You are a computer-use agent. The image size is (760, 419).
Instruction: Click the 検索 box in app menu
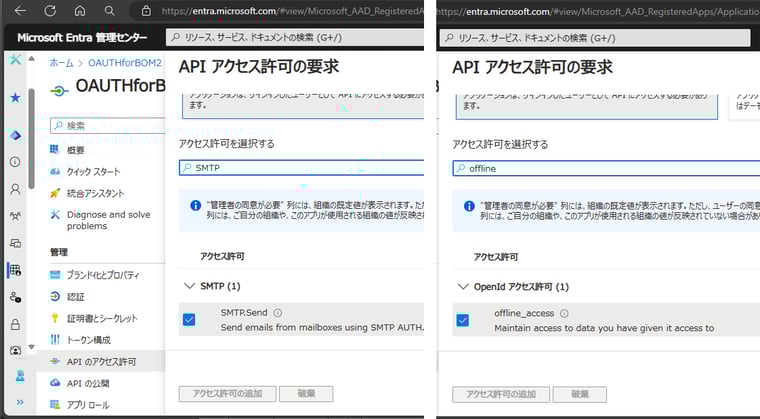coord(107,126)
